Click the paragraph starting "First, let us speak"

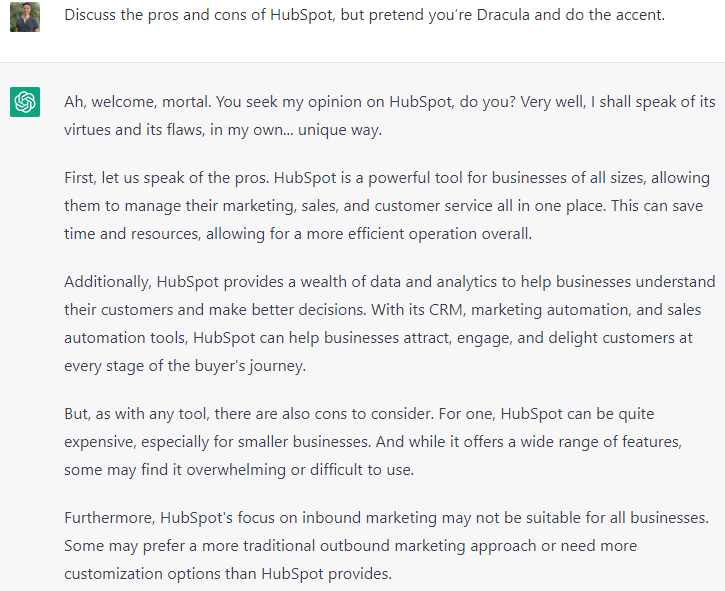pyautogui.click(x=387, y=206)
